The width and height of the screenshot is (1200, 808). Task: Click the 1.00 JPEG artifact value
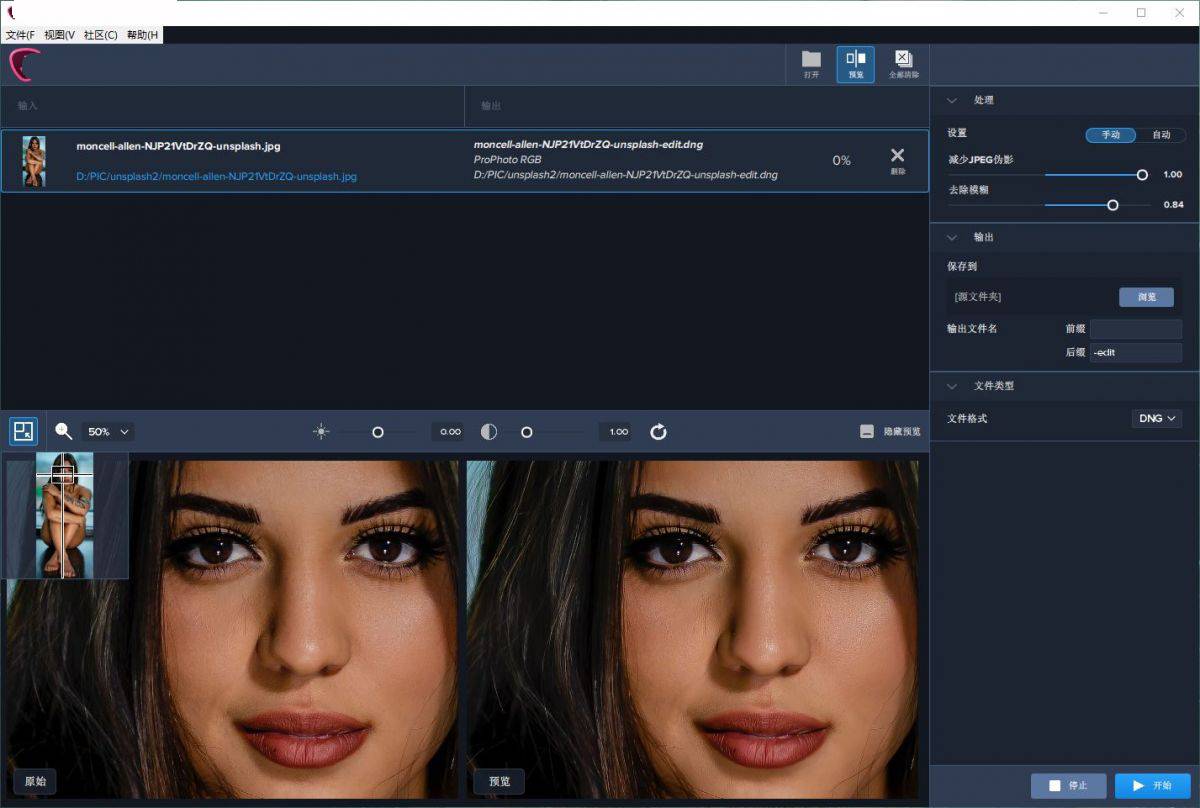(1172, 175)
